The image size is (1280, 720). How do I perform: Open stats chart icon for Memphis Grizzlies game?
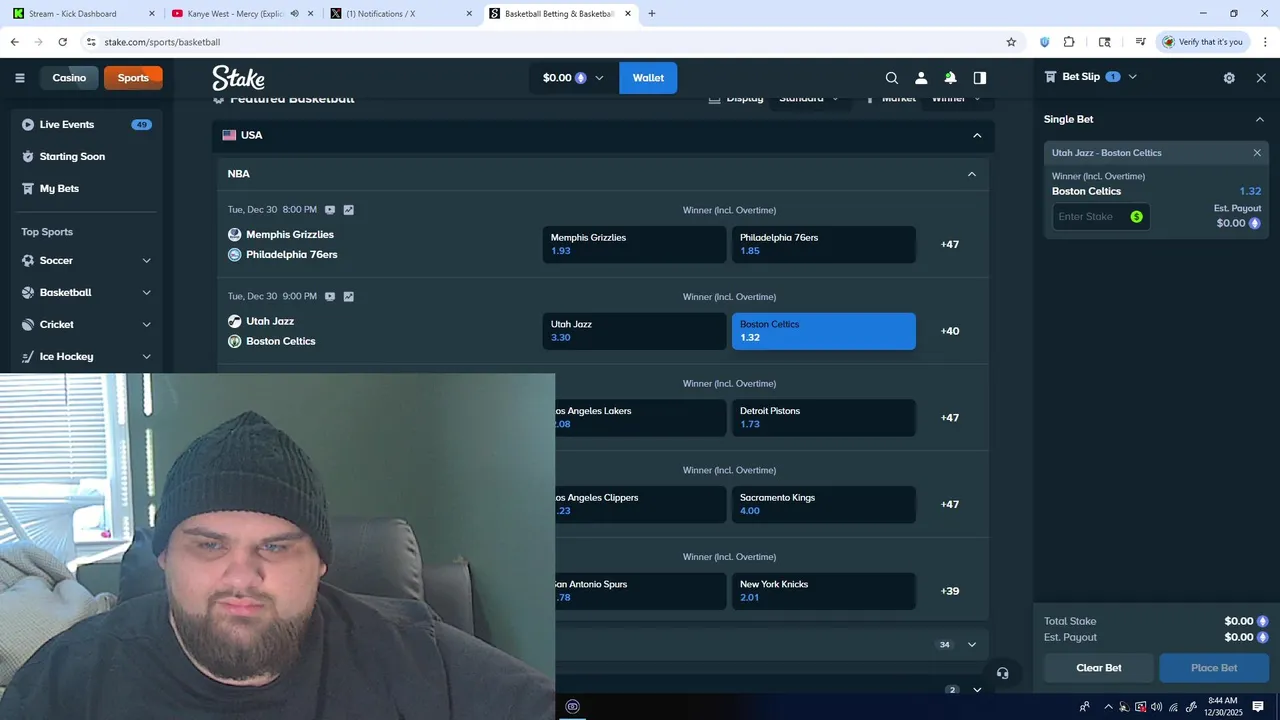[349, 210]
